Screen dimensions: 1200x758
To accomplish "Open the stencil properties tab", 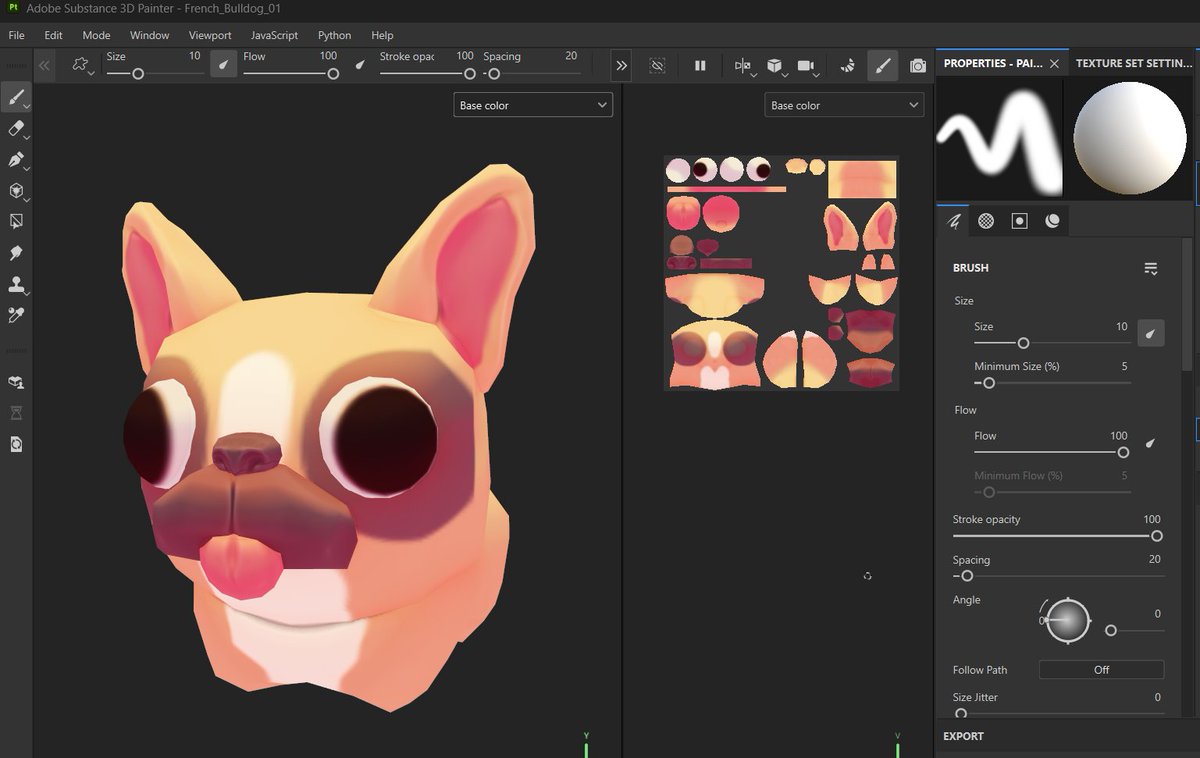I will [1019, 221].
